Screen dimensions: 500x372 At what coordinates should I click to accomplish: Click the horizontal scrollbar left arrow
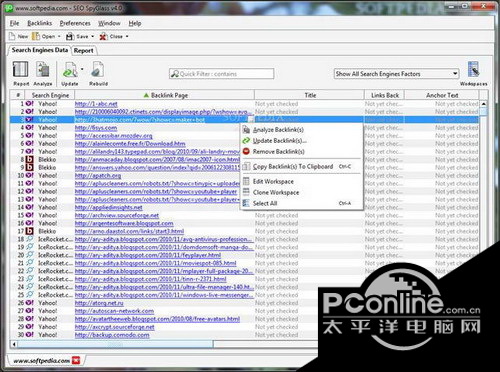click(x=14, y=343)
